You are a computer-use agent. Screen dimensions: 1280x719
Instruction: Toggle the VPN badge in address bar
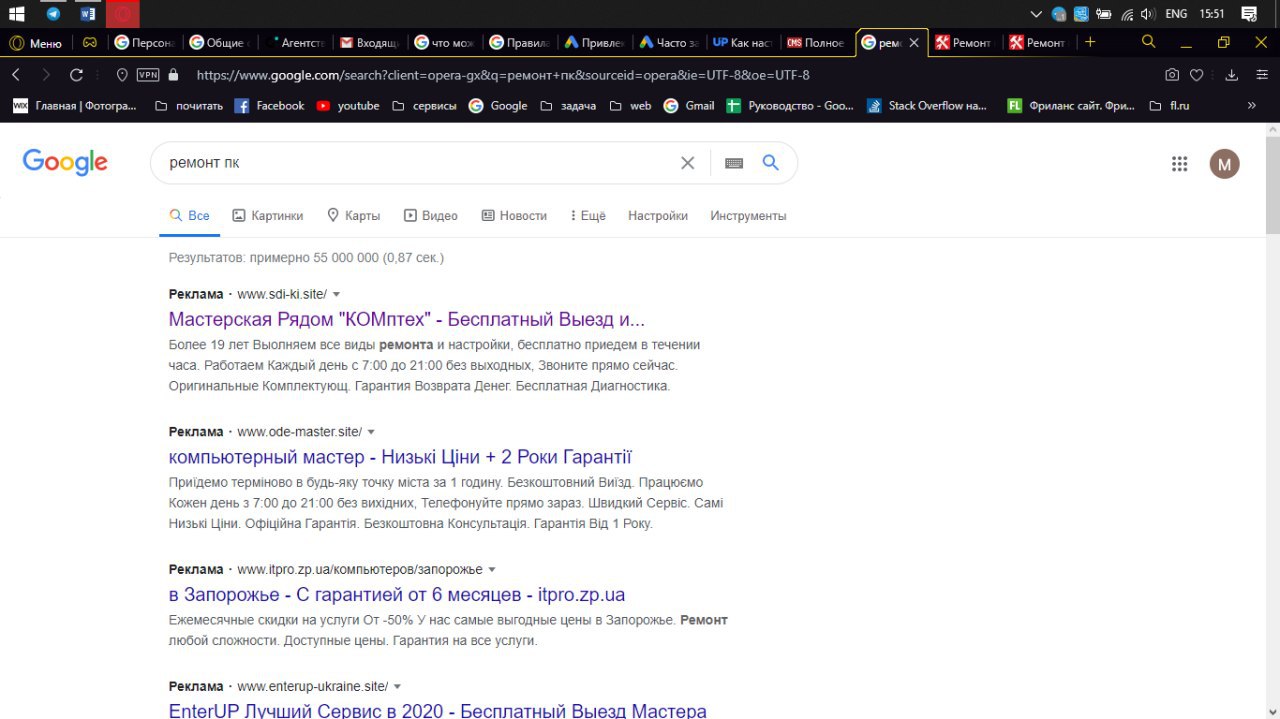click(147, 75)
